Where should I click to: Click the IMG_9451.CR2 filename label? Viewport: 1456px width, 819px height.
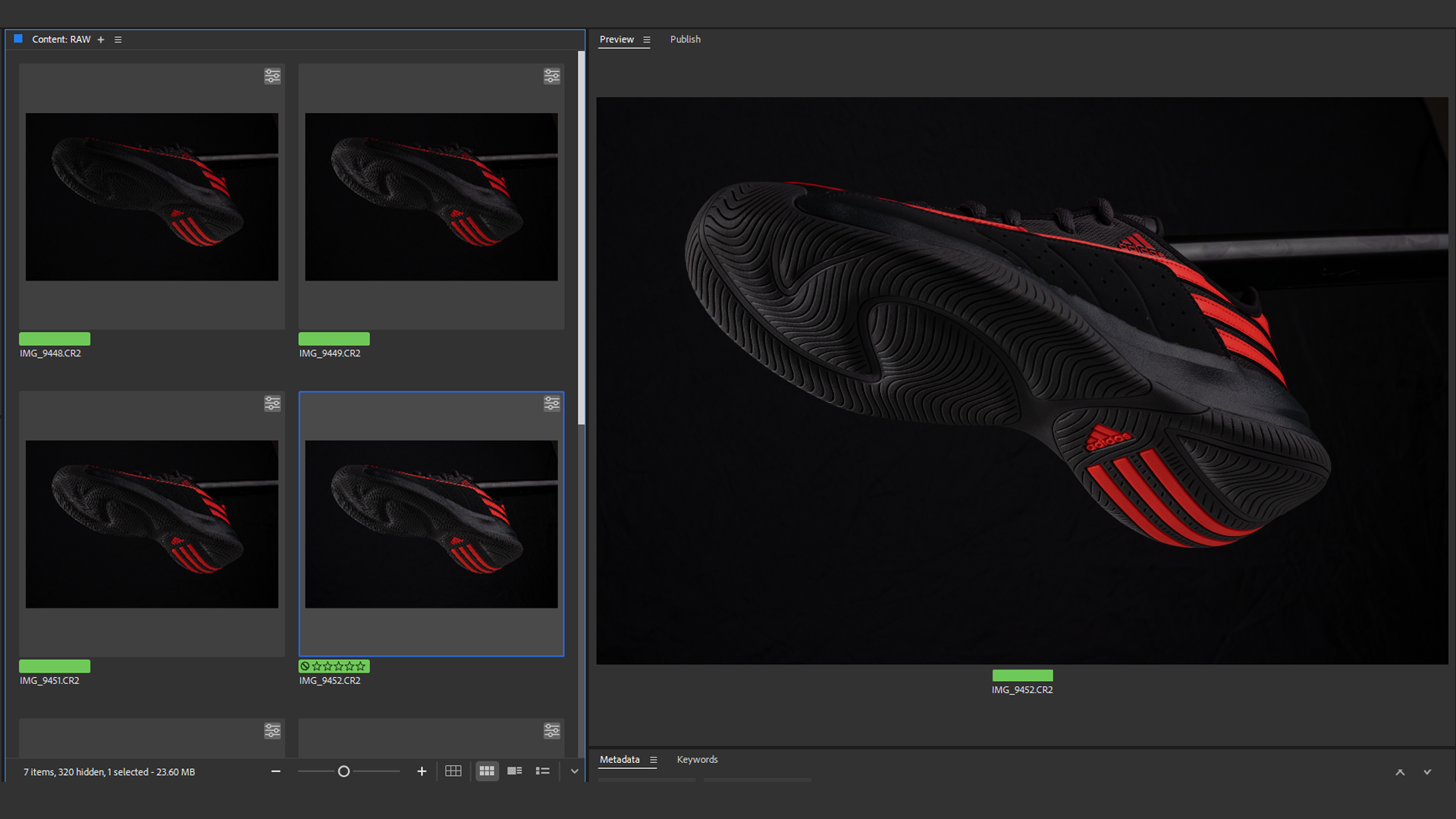[49, 681]
